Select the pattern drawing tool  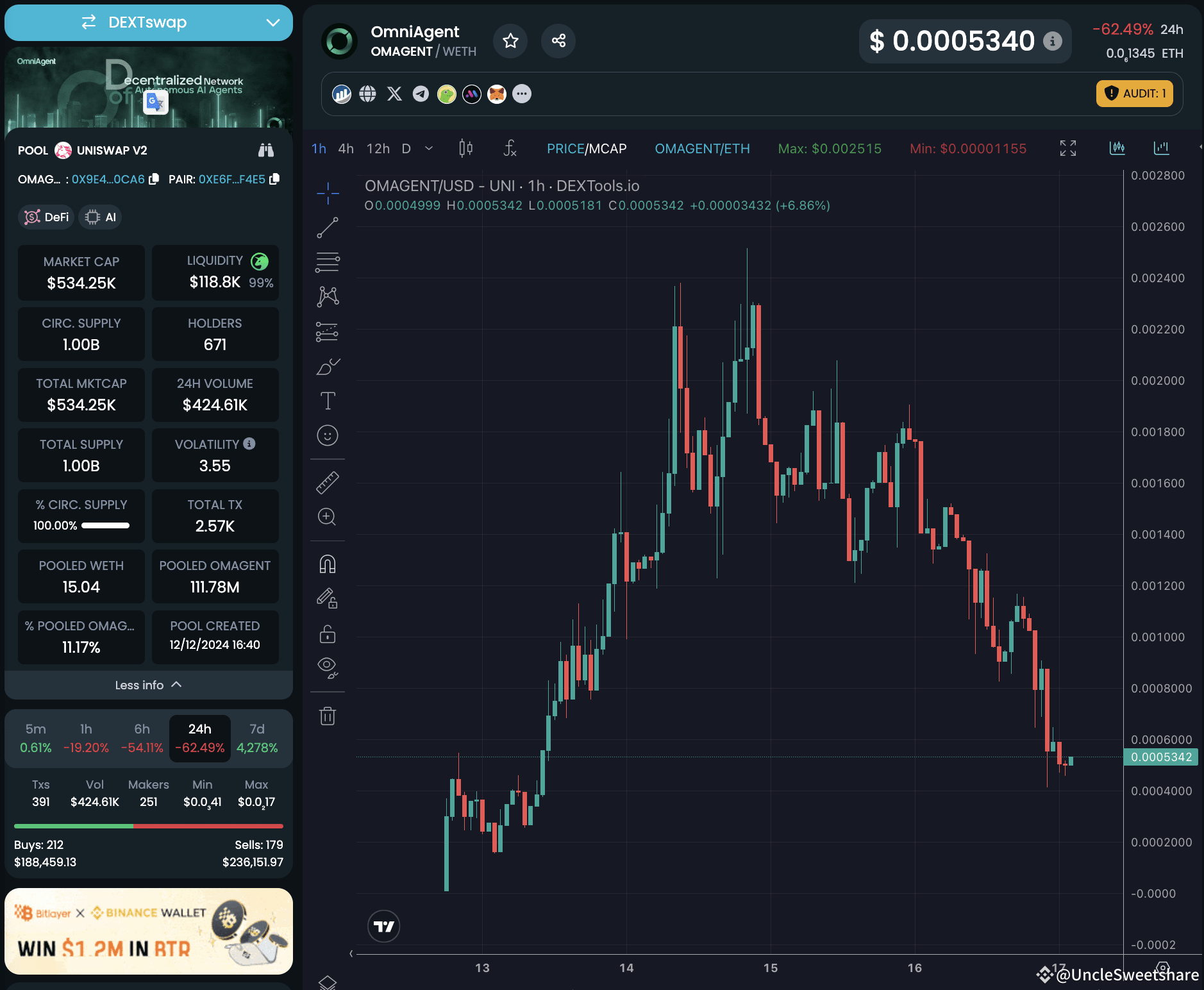(328, 296)
